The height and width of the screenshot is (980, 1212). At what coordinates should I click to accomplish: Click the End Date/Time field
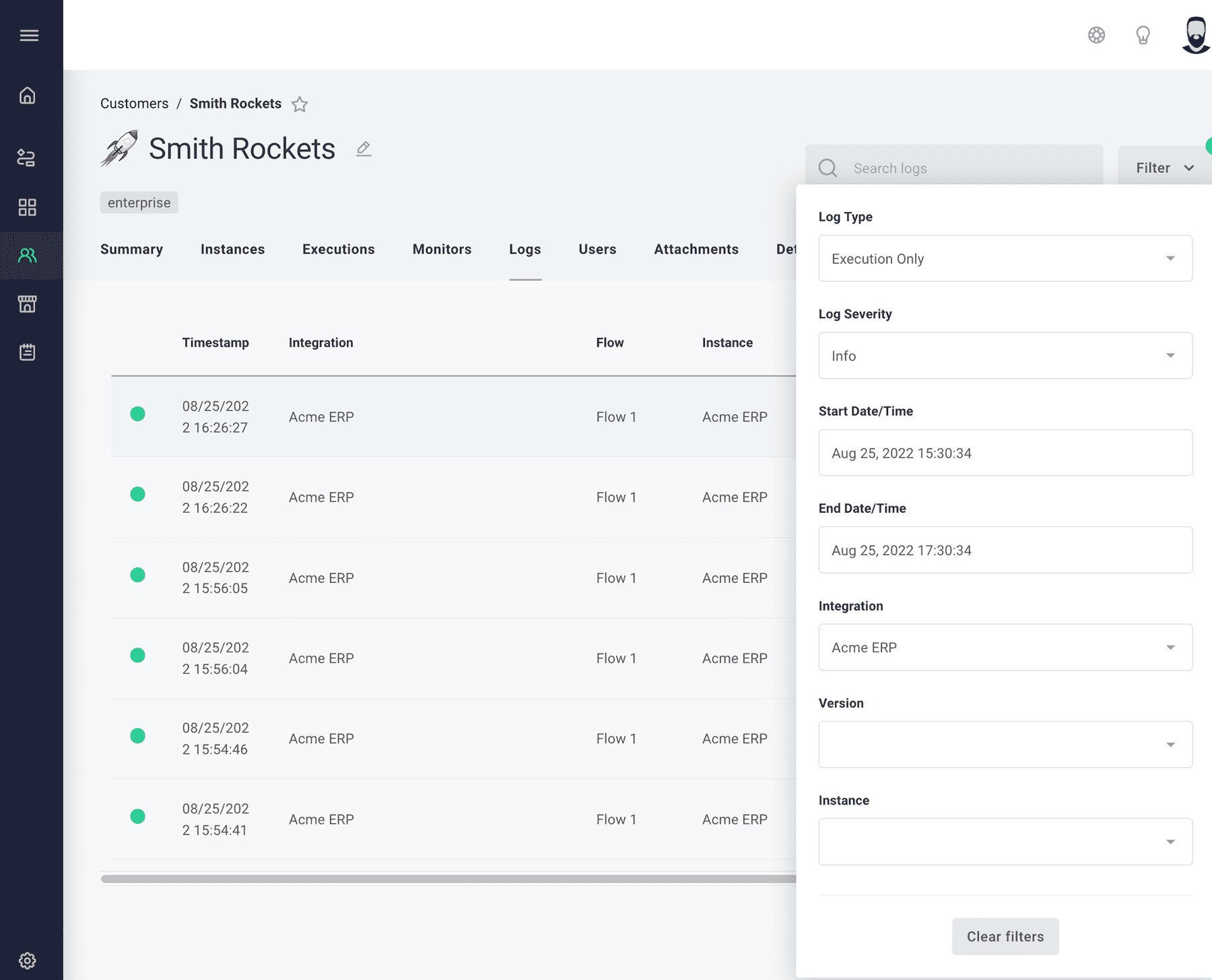pos(1005,550)
